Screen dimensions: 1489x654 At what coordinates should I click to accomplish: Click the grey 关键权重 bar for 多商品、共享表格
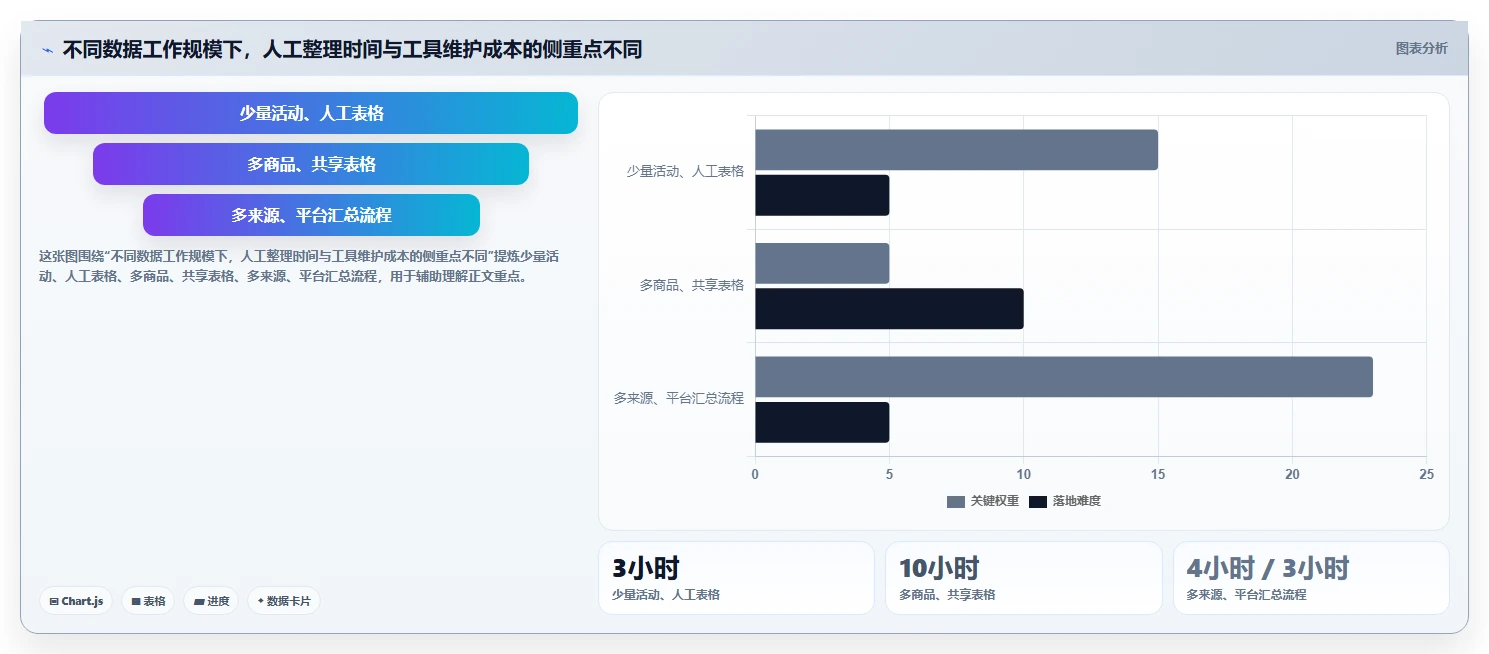click(822, 263)
